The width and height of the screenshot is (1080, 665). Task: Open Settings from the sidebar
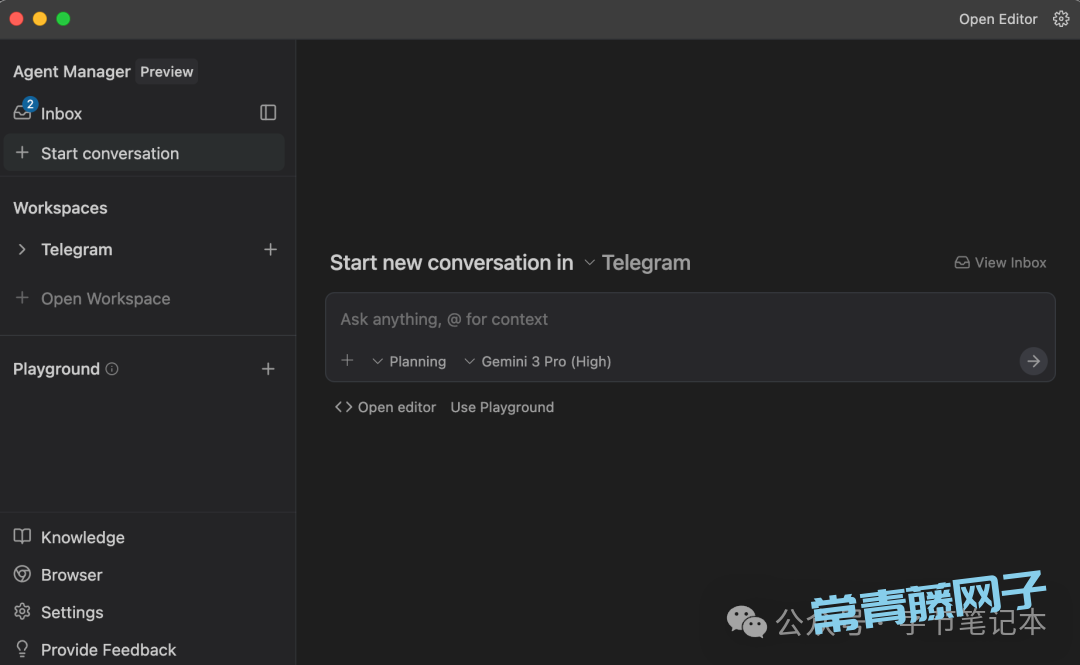pyautogui.click(x=71, y=612)
